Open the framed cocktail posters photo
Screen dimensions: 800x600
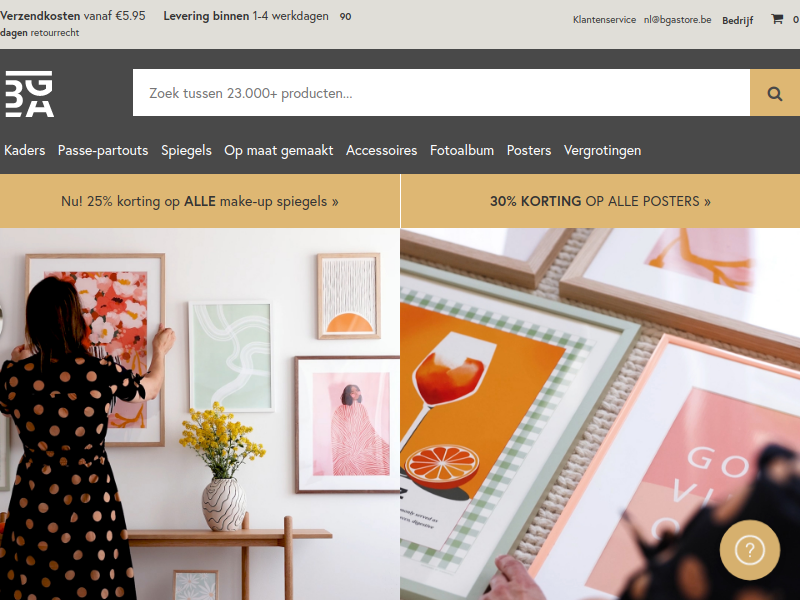pos(601,414)
